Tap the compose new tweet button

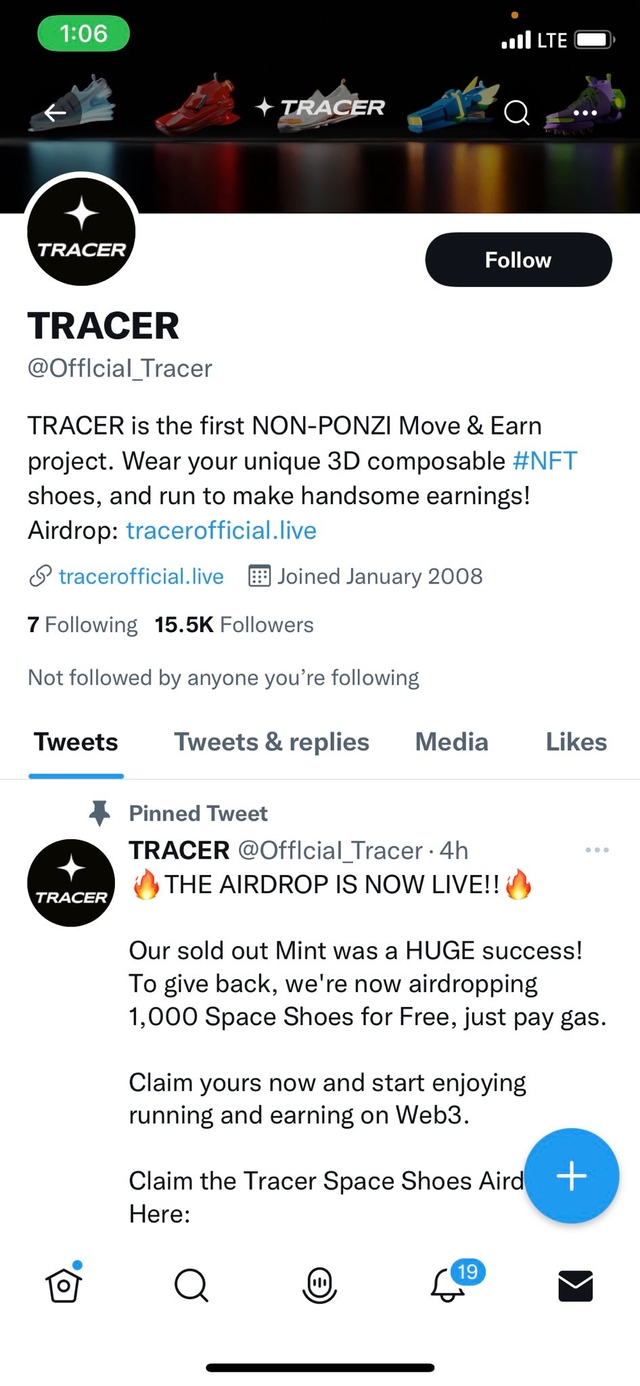tap(571, 1176)
